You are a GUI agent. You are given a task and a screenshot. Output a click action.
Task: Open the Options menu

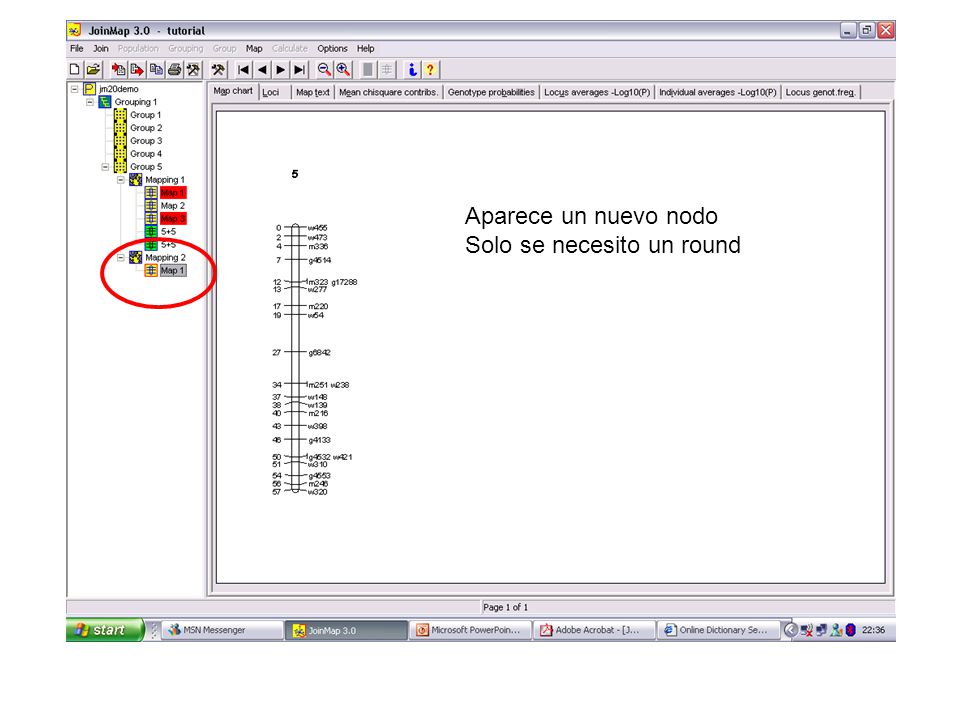332,48
